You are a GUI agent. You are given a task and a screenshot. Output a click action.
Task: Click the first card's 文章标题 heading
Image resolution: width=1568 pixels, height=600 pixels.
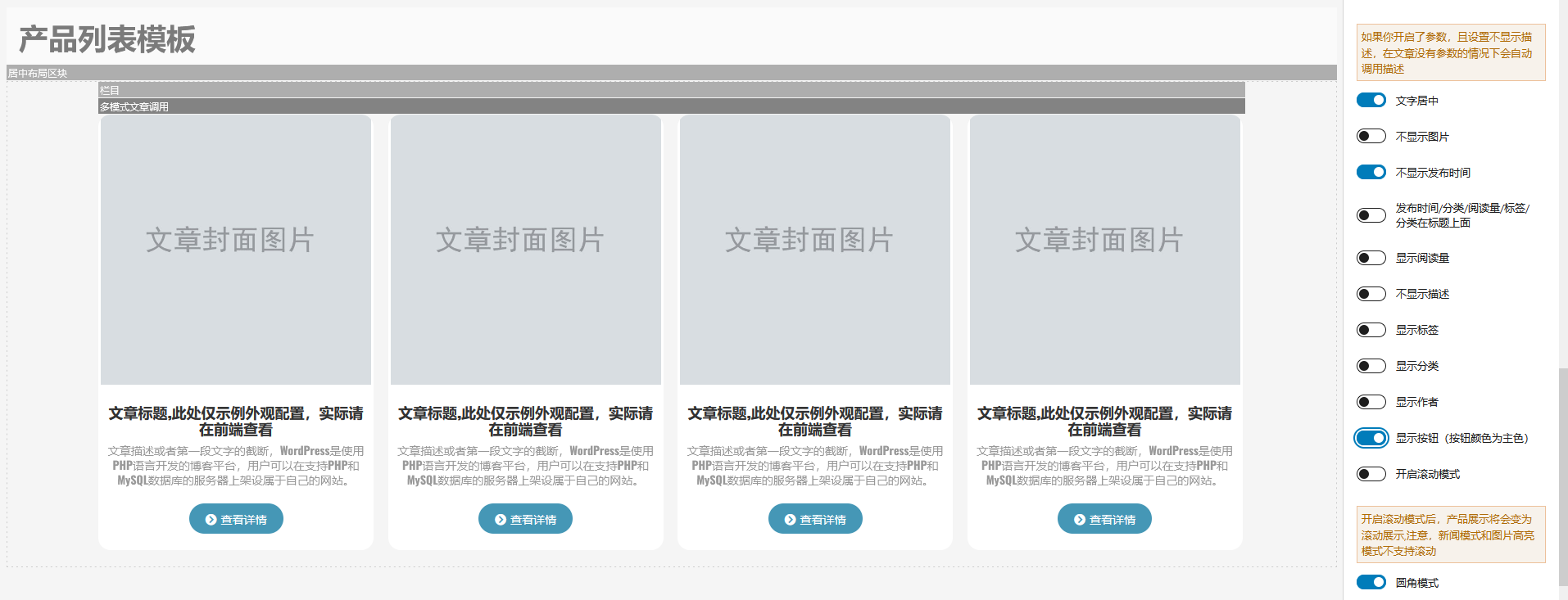pyautogui.click(x=236, y=422)
